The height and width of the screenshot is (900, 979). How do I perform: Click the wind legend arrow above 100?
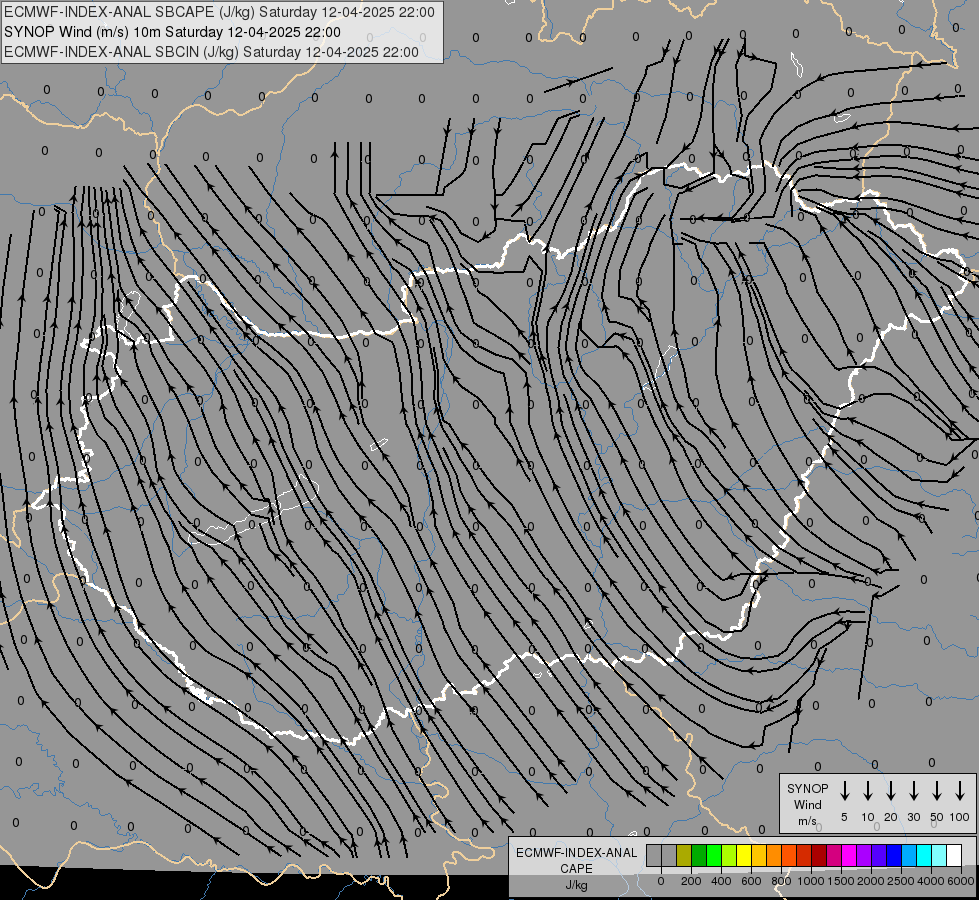(960, 791)
